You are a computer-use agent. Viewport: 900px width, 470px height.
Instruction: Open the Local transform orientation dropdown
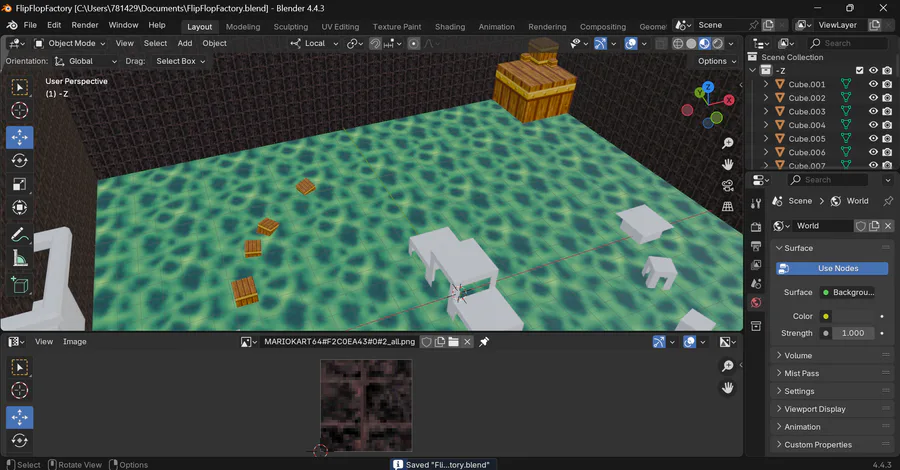315,44
